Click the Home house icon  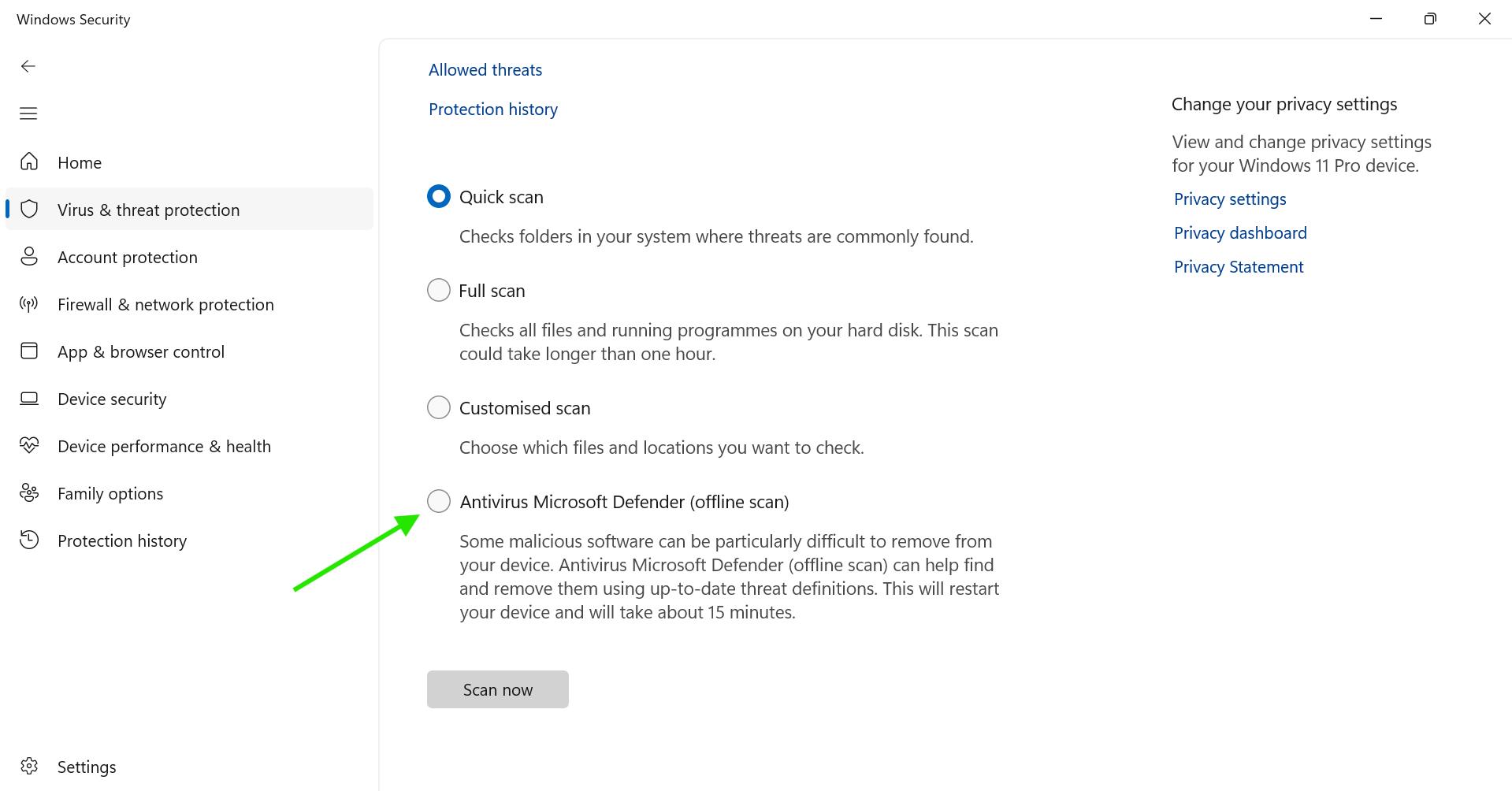coord(29,162)
